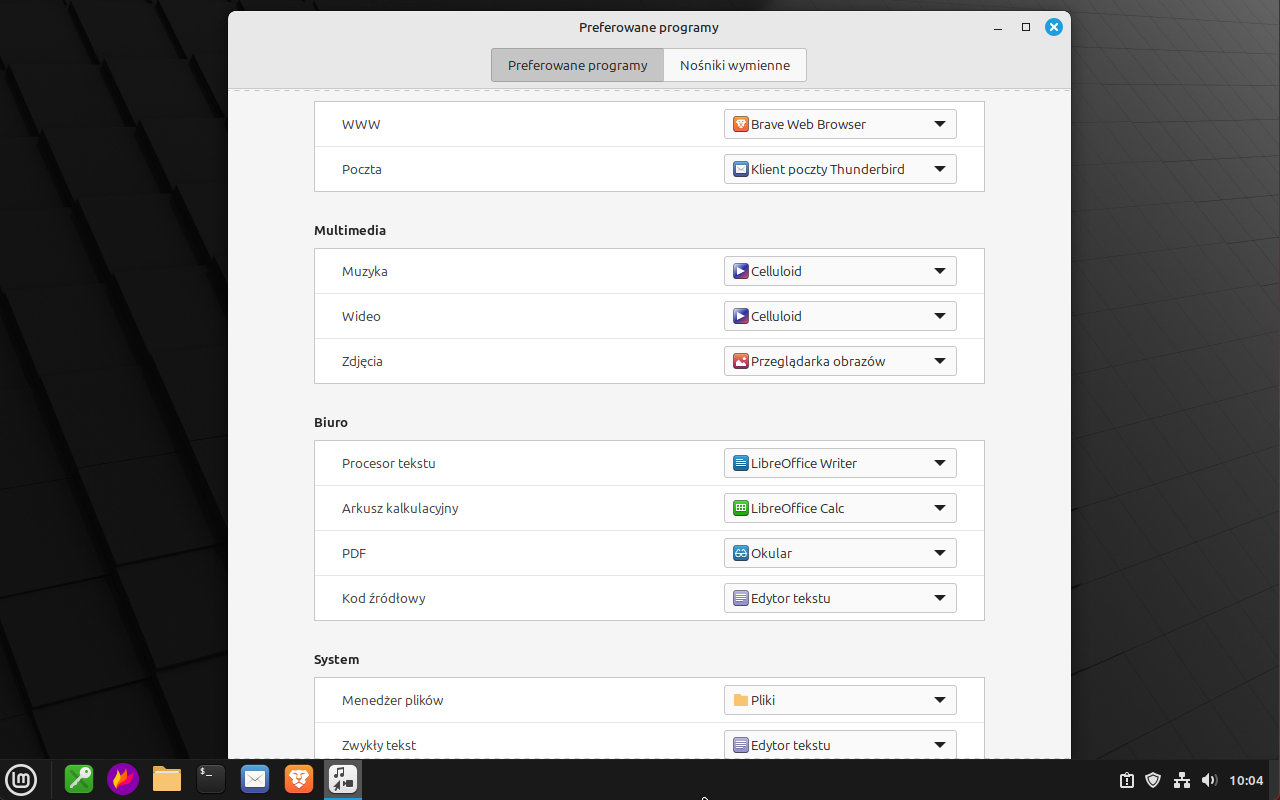Screen dimensions: 1280x800
Task: Maximize the Preferowane programy window
Action: [1026, 27]
